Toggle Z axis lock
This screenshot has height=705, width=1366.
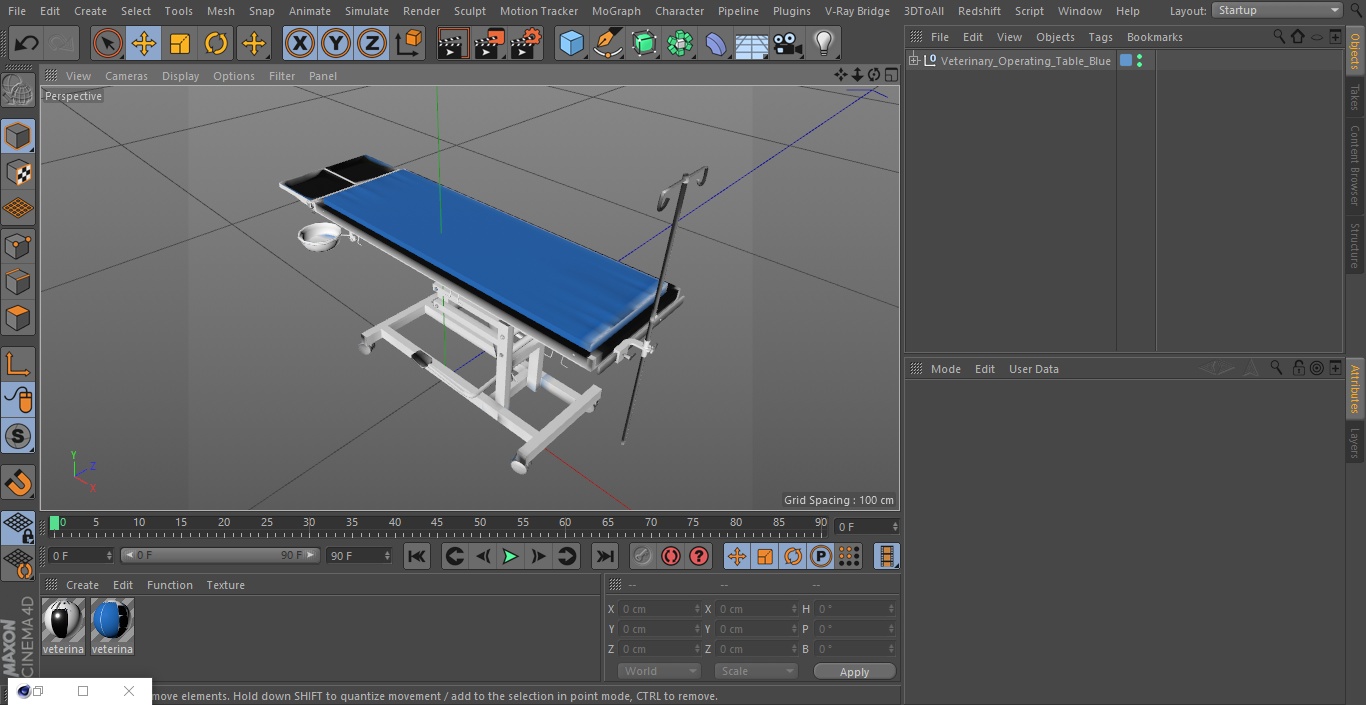click(372, 43)
